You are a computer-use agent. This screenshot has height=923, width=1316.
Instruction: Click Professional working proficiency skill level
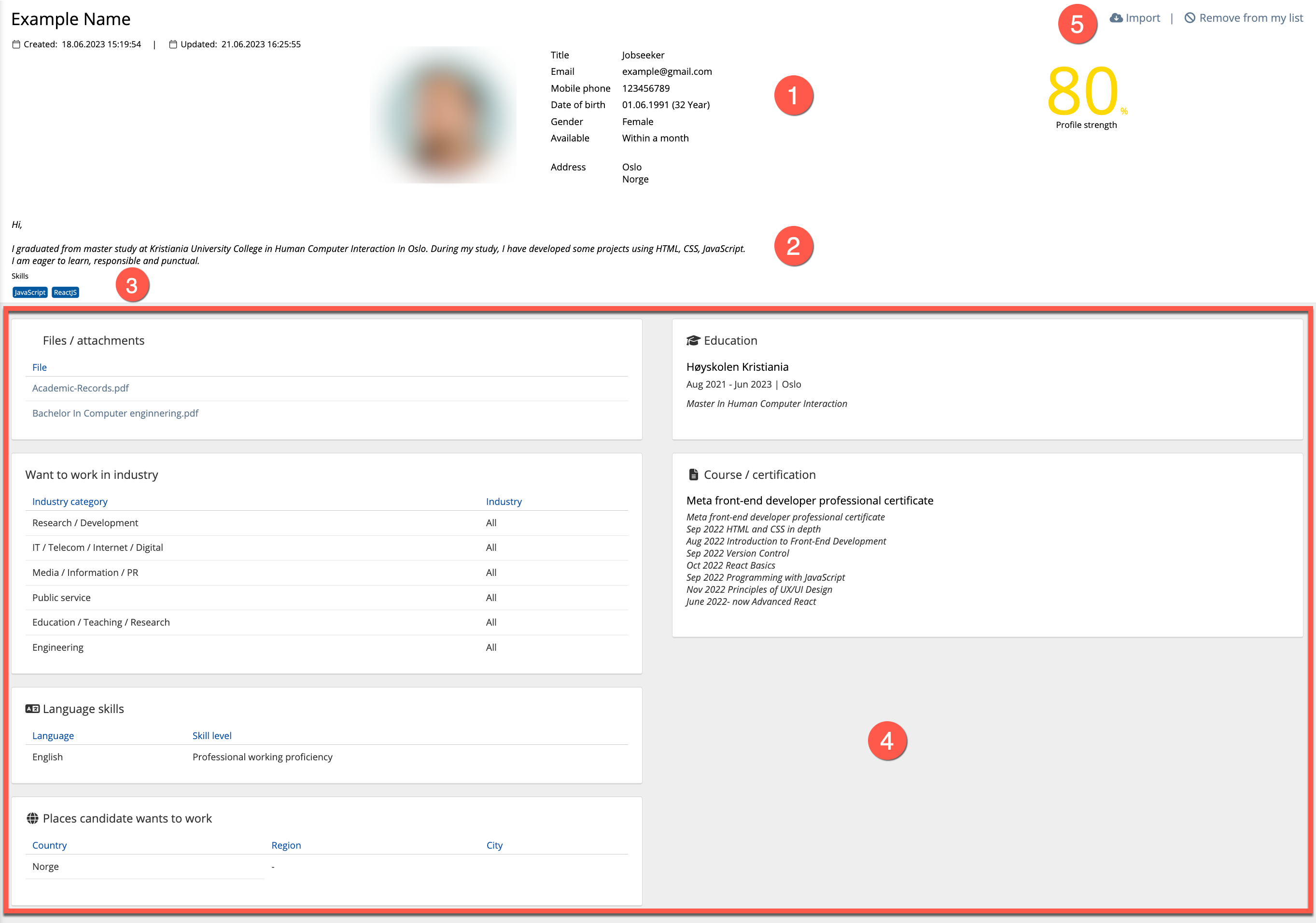(x=263, y=757)
